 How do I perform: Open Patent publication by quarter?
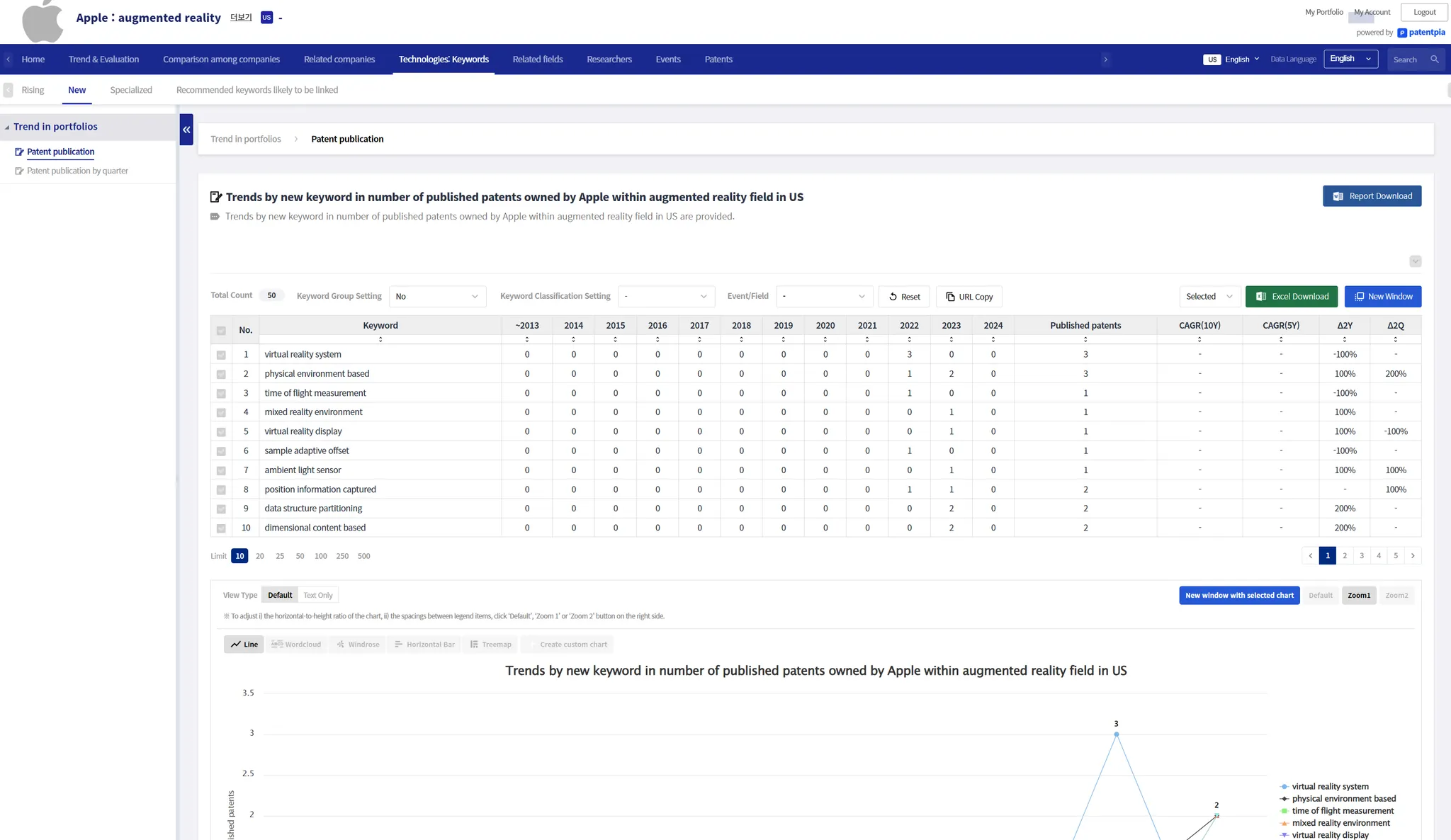[77, 171]
